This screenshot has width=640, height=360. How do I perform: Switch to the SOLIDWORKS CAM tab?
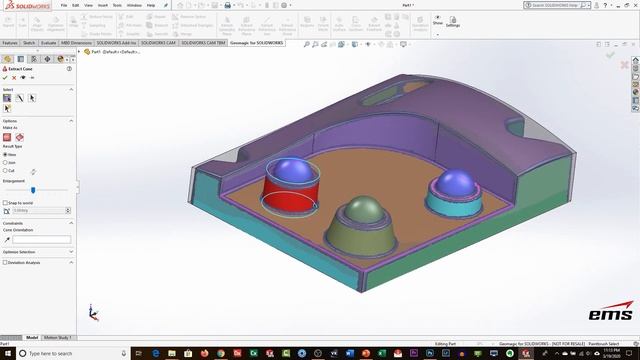158,43
